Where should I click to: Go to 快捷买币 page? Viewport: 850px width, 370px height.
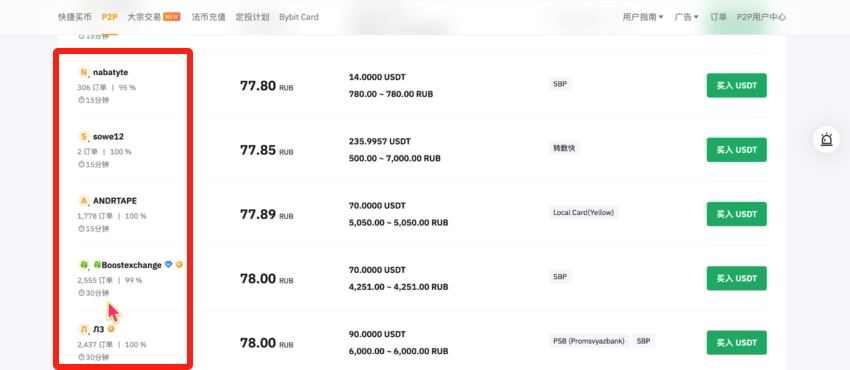pyautogui.click(x=75, y=17)
